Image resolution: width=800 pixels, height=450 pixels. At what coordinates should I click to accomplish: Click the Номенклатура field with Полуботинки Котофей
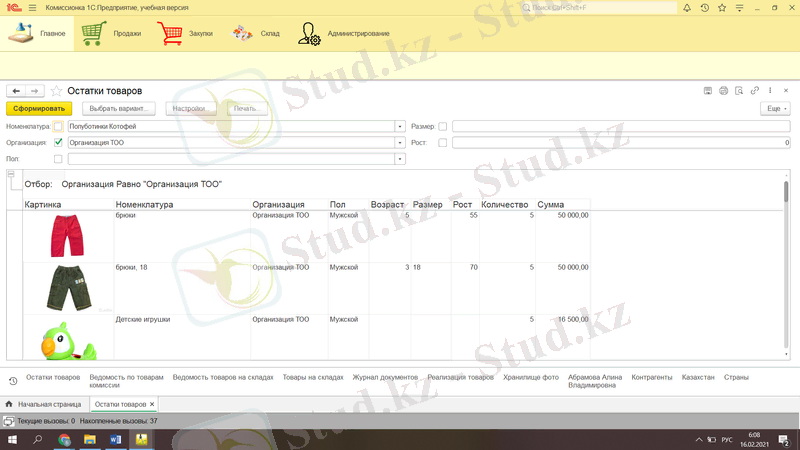231,127
